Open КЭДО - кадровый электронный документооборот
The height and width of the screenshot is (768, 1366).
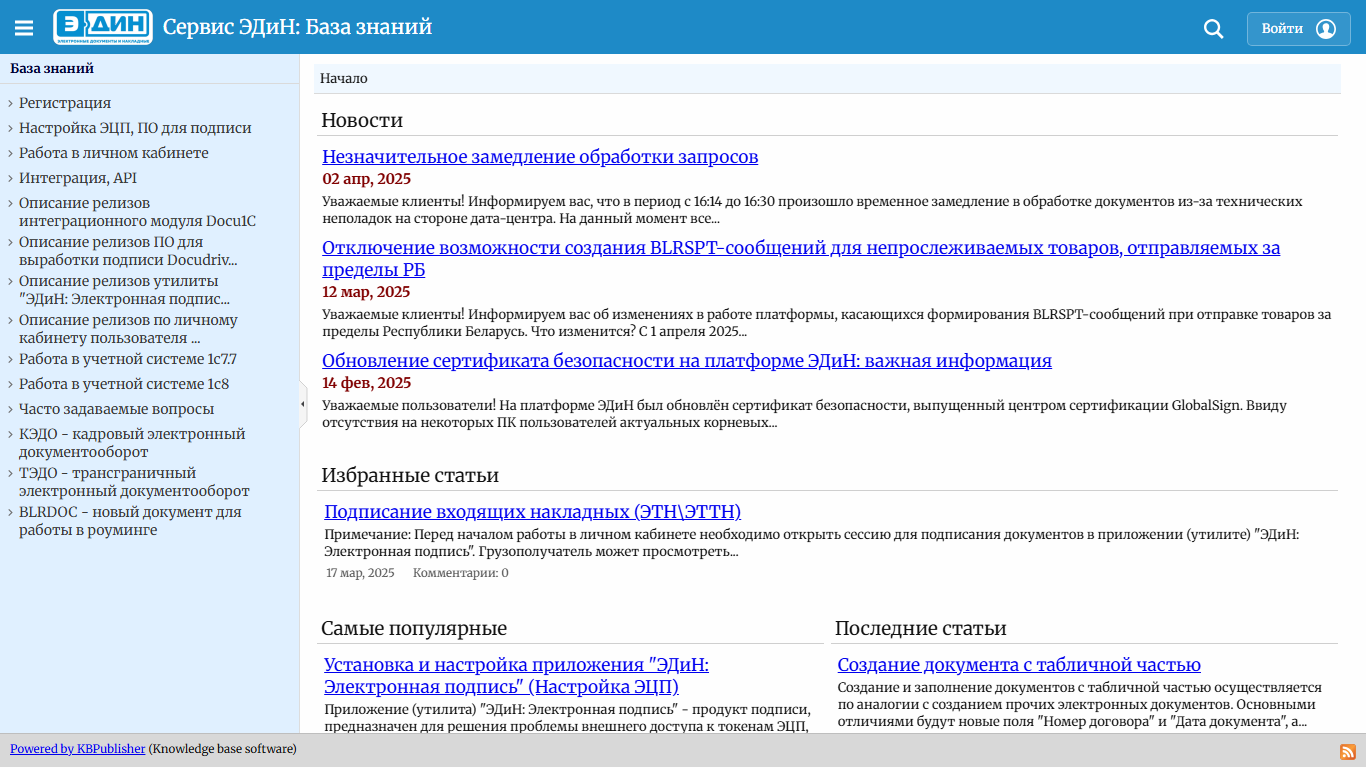pos(132,443)
